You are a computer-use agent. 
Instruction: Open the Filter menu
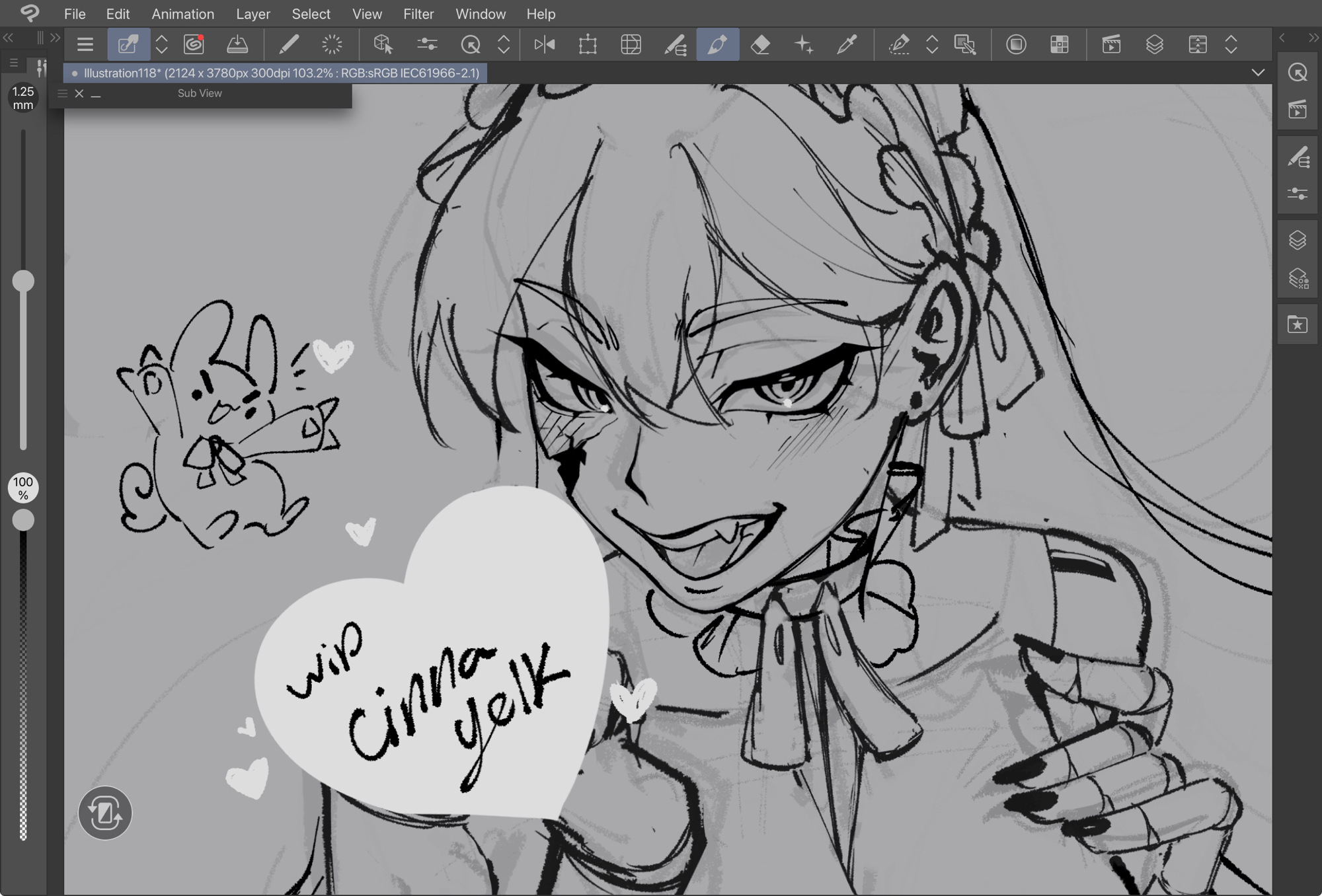(x=418, y=14)
